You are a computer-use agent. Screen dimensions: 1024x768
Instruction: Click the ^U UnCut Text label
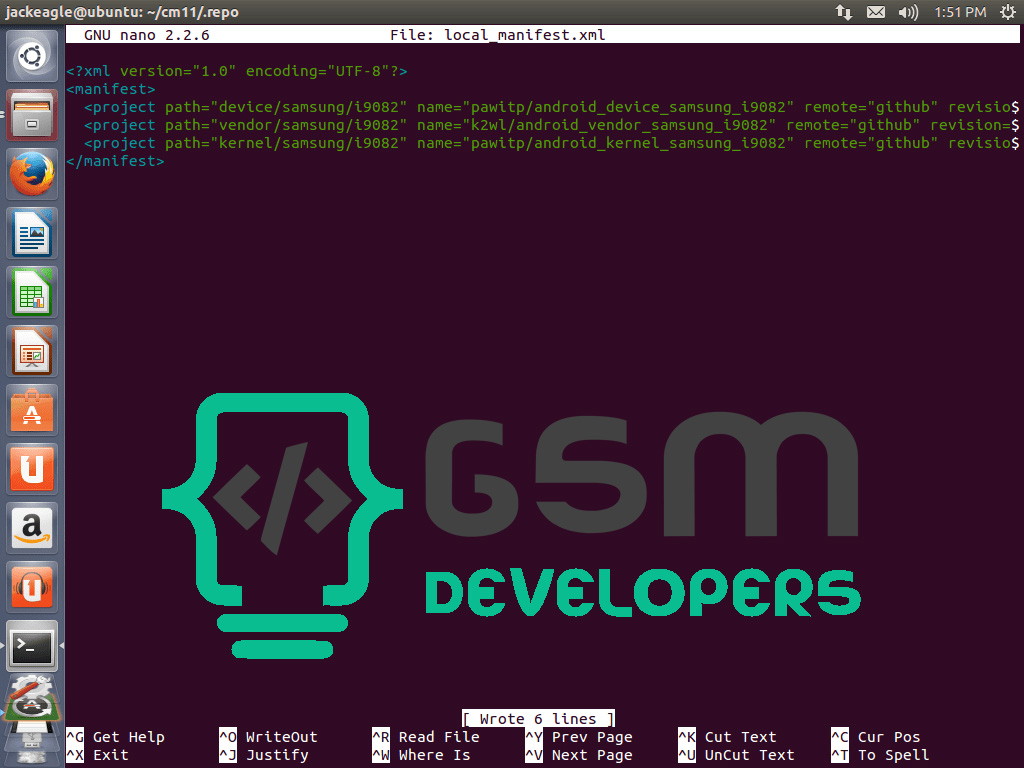[x=737, y=755]
